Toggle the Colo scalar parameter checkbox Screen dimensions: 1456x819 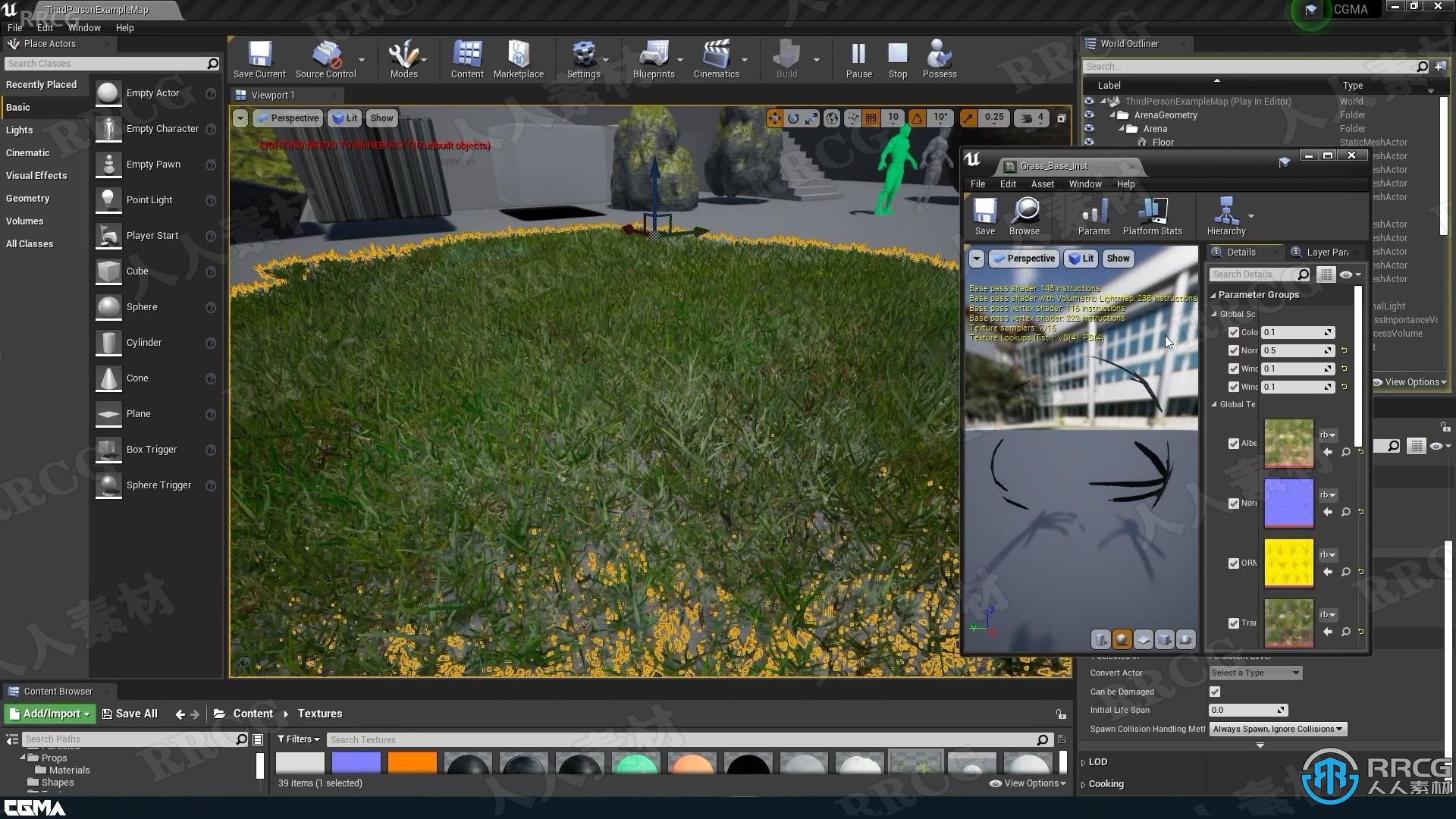pos(1234,332)
